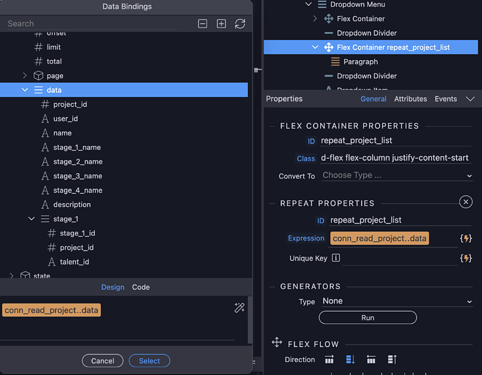This screenshot has width=482, height=375.
Task: Click the Dropdown Menu list icon
Action: point(322,4)
